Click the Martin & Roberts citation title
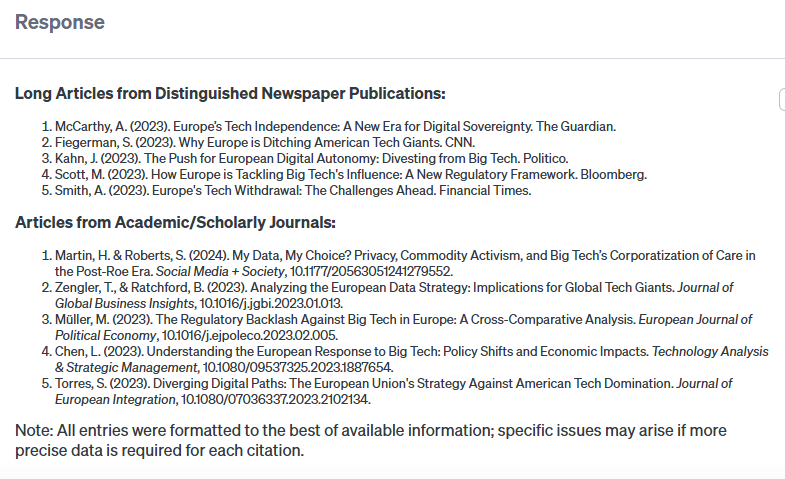 405,263
